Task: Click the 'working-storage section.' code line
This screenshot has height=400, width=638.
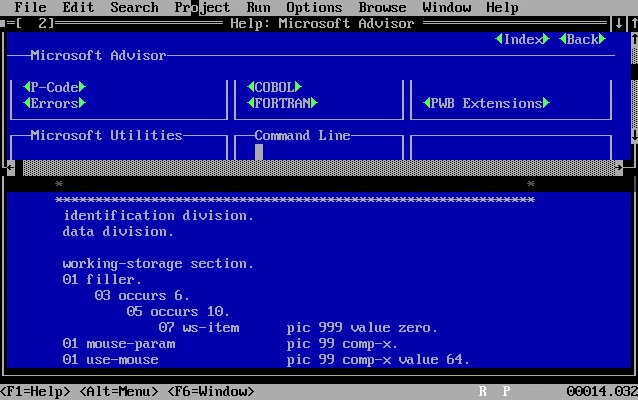Action: [158, 263]
